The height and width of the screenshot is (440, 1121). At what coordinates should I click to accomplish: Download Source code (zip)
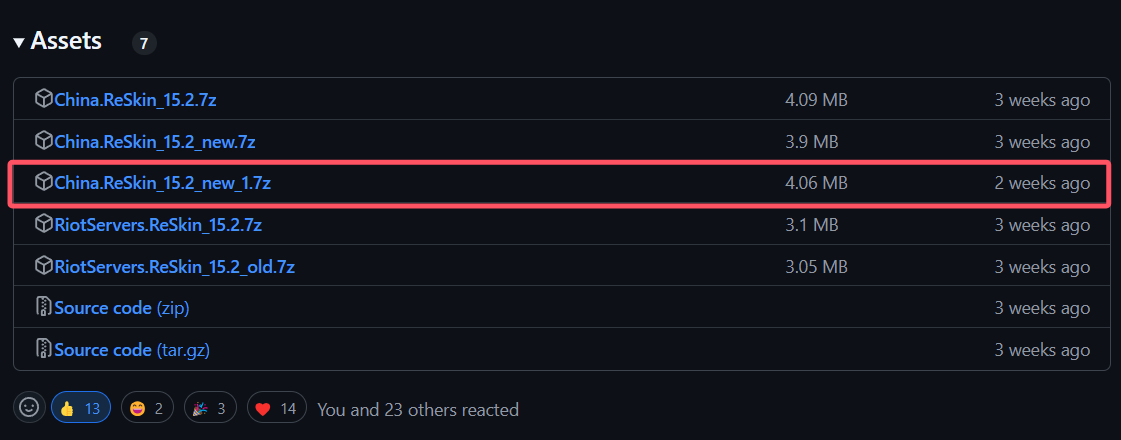point(122,308)
